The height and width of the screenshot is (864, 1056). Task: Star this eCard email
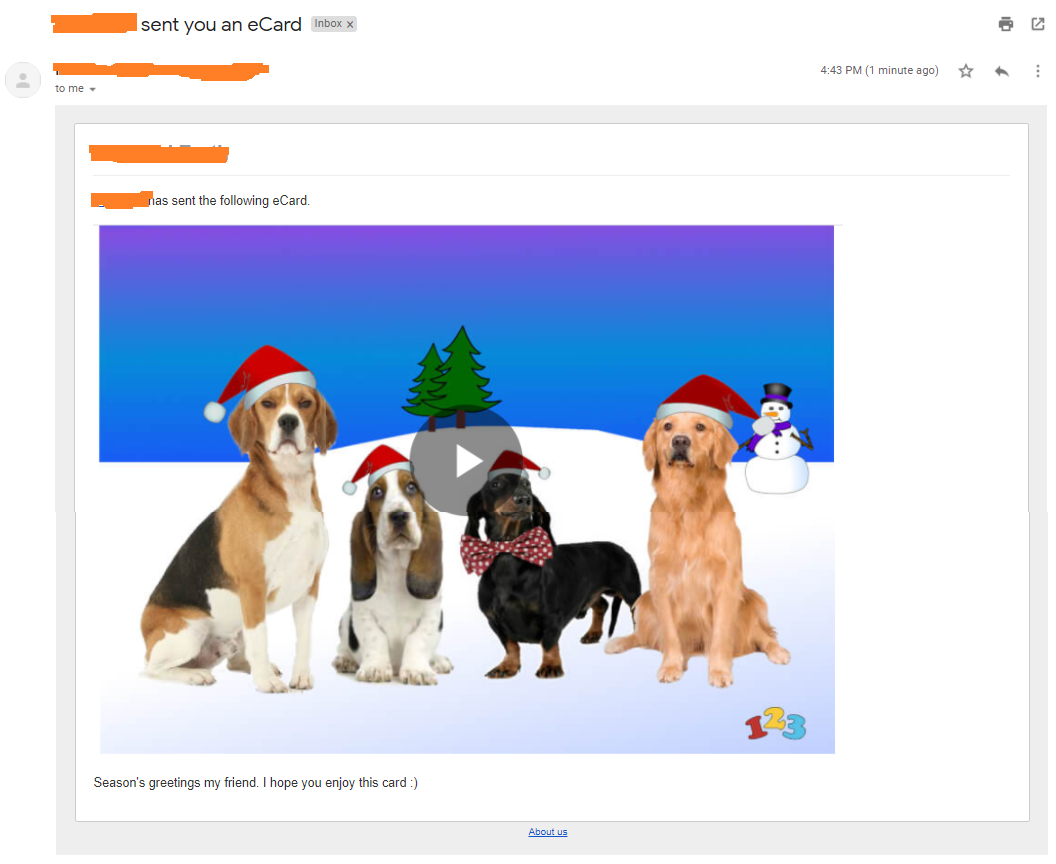point(966,71)
